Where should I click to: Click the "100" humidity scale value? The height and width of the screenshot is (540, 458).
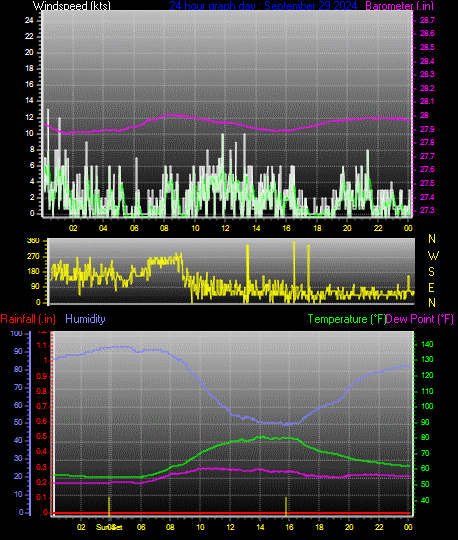click(16, 333)
